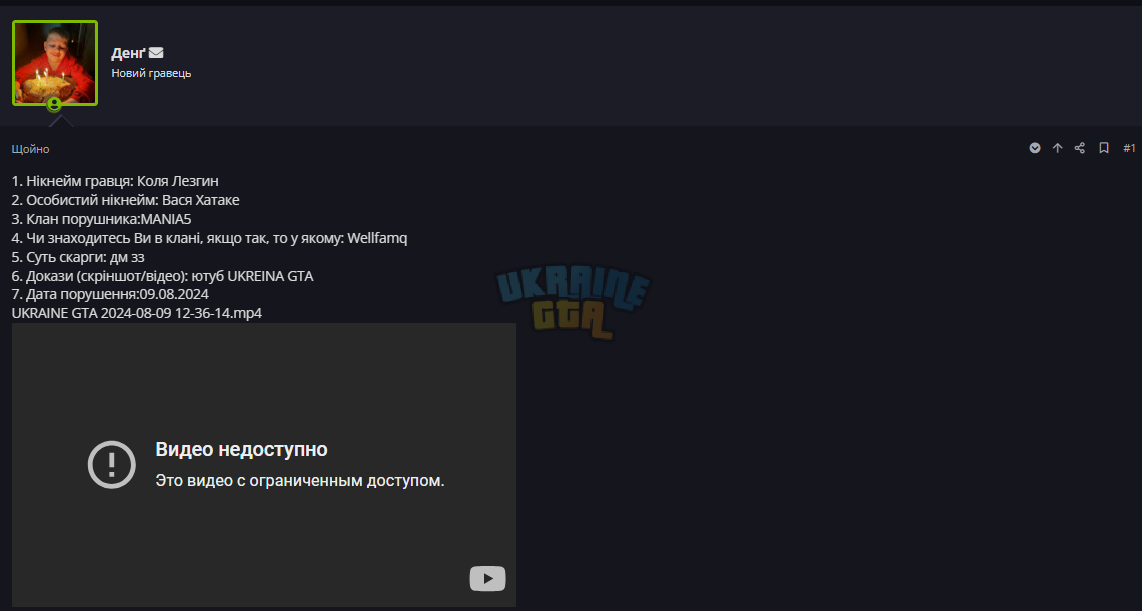Image resolution: width=1142 pixels, height=611 pixels.
Task: Click the UKRAINE GTA watermark logo
Action: [573, 303]
